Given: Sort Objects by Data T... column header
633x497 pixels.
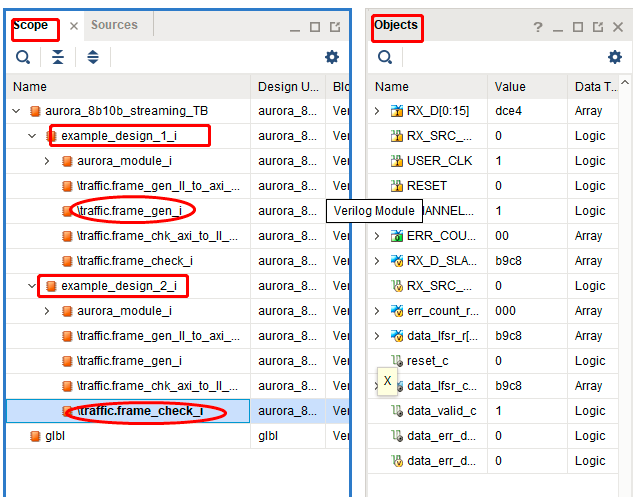Looking at the screenshot, I should coord(593,86).
